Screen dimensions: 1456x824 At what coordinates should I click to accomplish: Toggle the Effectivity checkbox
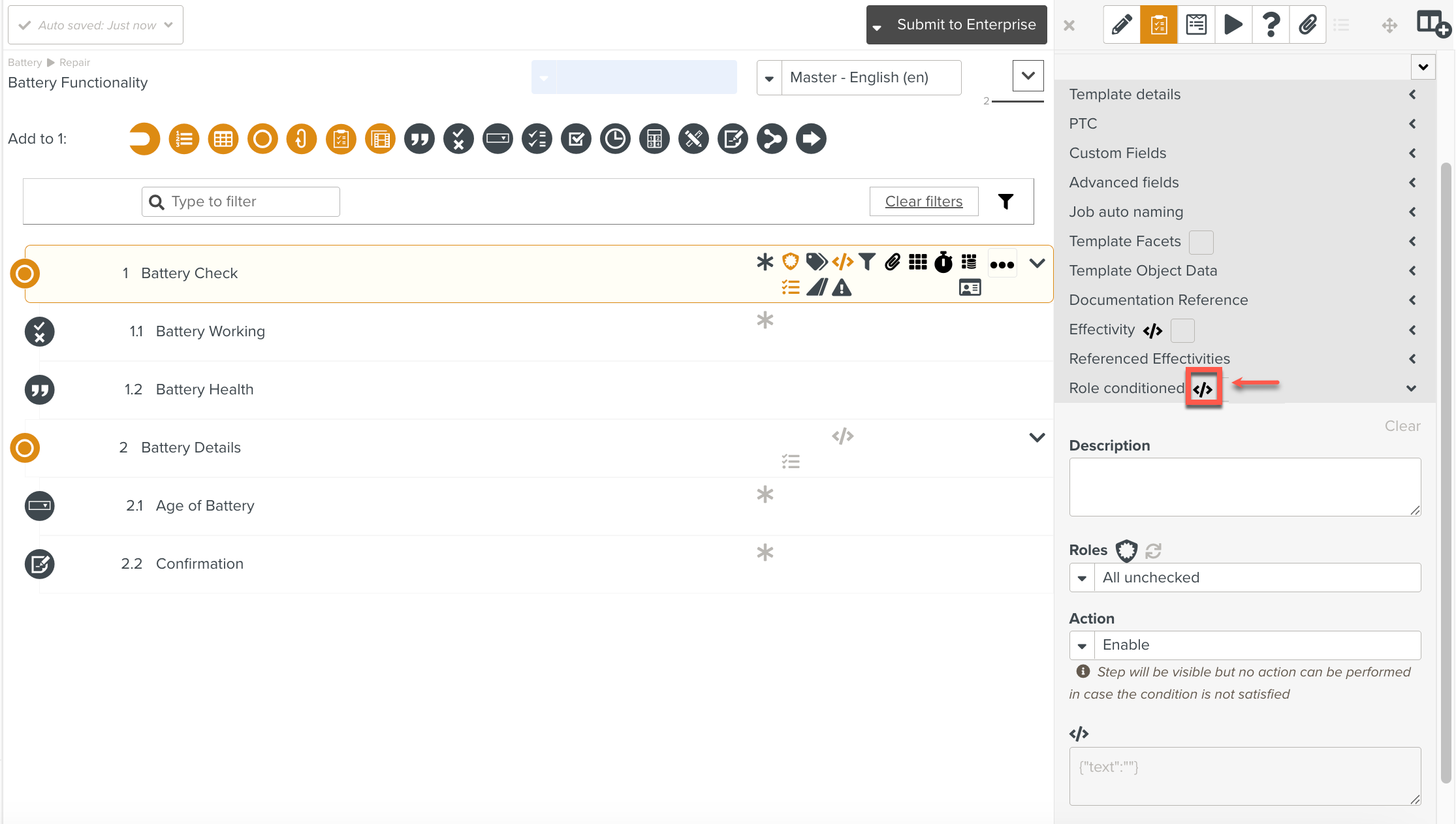click(1182, 330)
